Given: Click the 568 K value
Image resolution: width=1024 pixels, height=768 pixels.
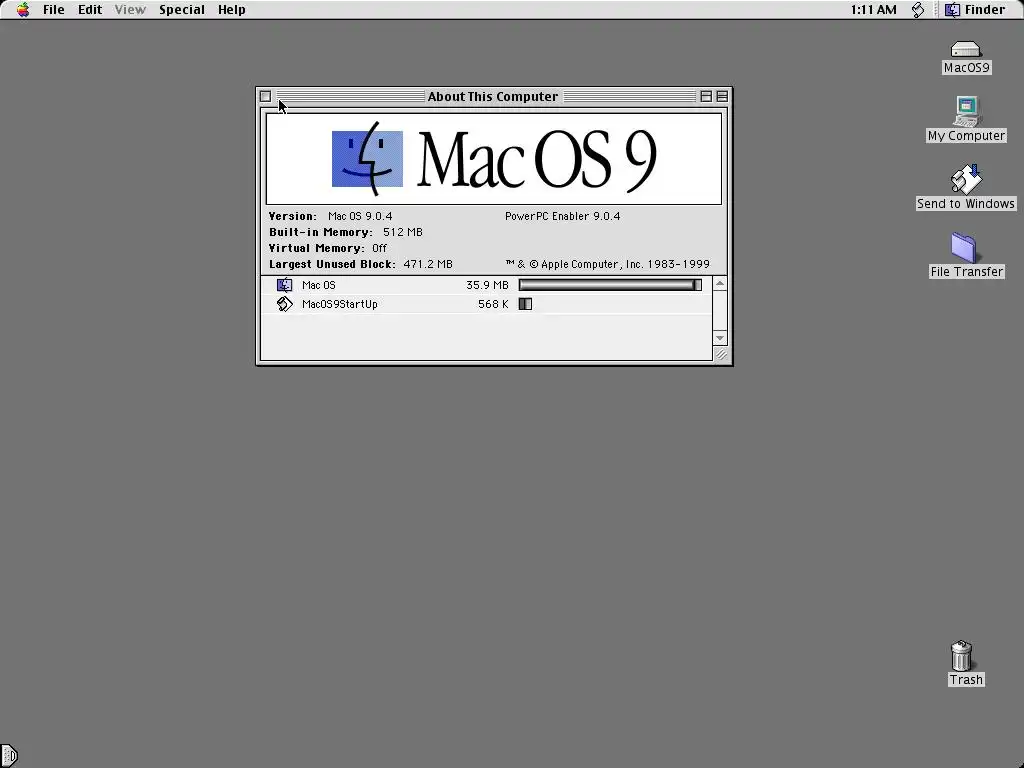Looking at the screenshot, I should [x=493, y=304].
